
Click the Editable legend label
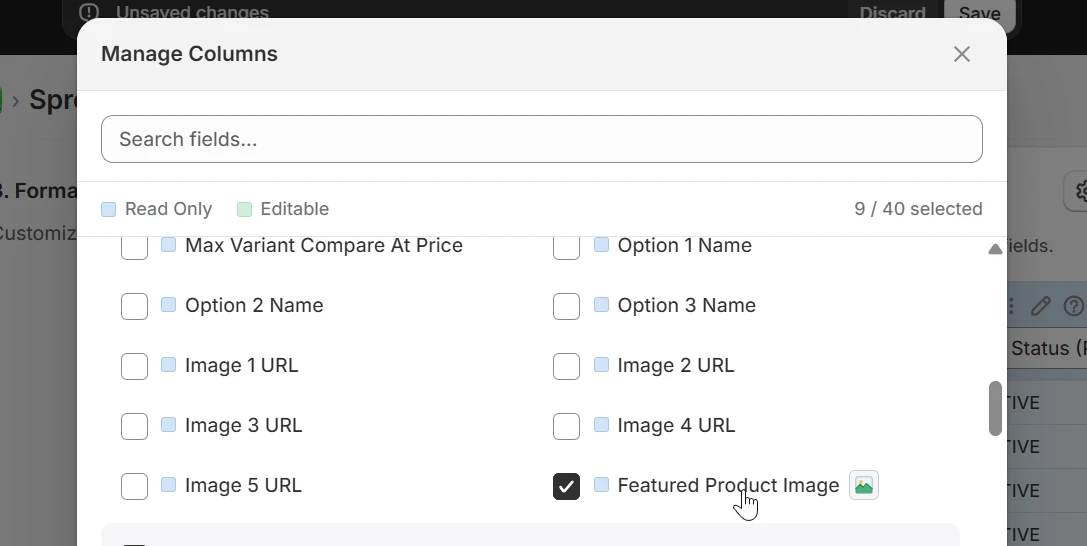pyautogui.click(x=295, y=209)
